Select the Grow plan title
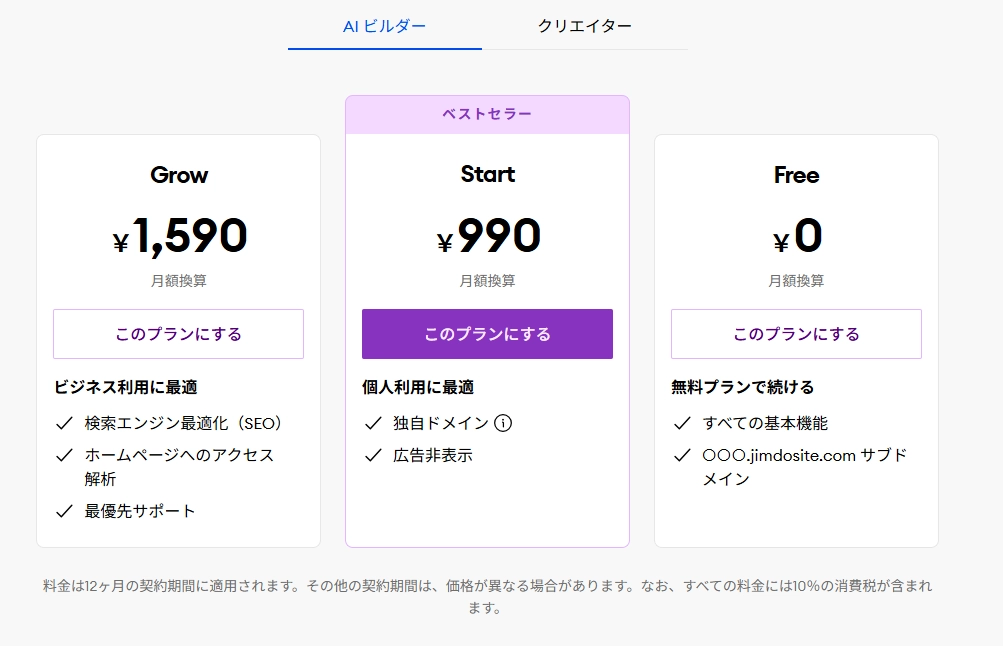The width and height of the screenshot is (1003, 646). coord(177,175)
